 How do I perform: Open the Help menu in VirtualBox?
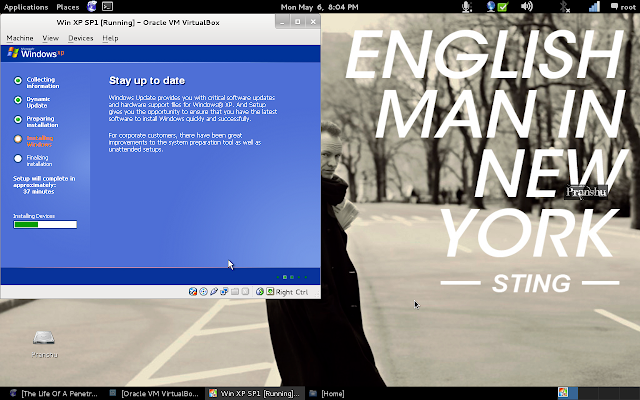click(x=110, y=38)
